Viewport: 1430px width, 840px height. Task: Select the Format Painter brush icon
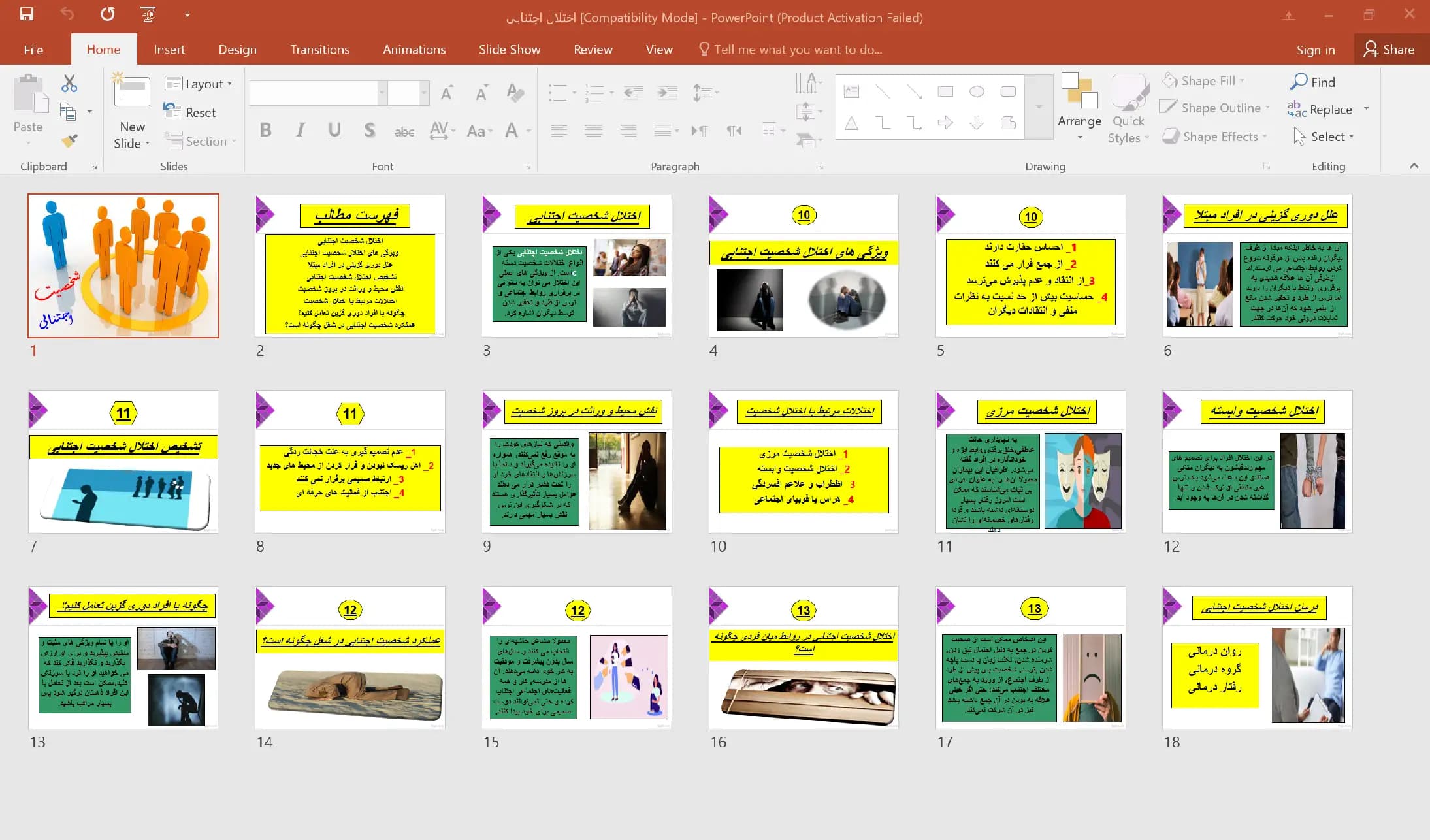[69, 140]
